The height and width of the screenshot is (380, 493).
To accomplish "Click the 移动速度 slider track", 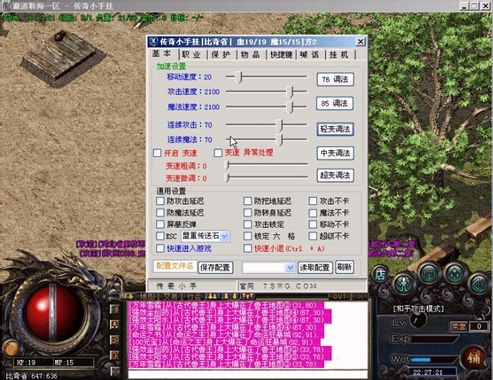I will [x=266, y=77].
